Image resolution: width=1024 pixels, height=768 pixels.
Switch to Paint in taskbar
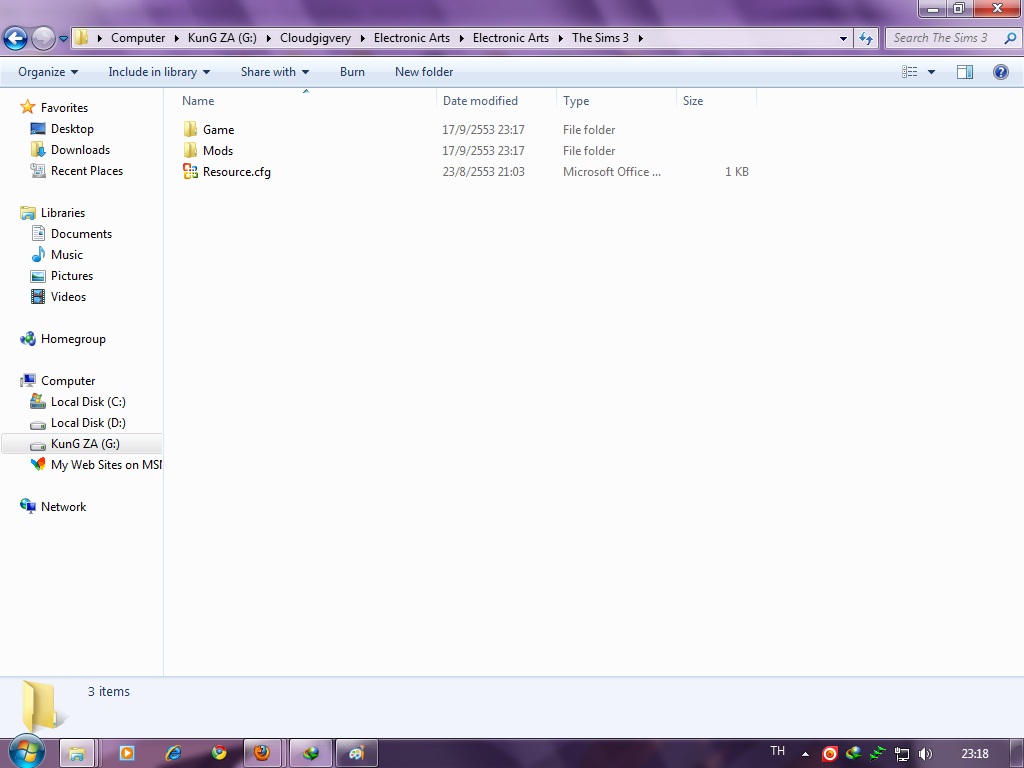coord(356,754)
